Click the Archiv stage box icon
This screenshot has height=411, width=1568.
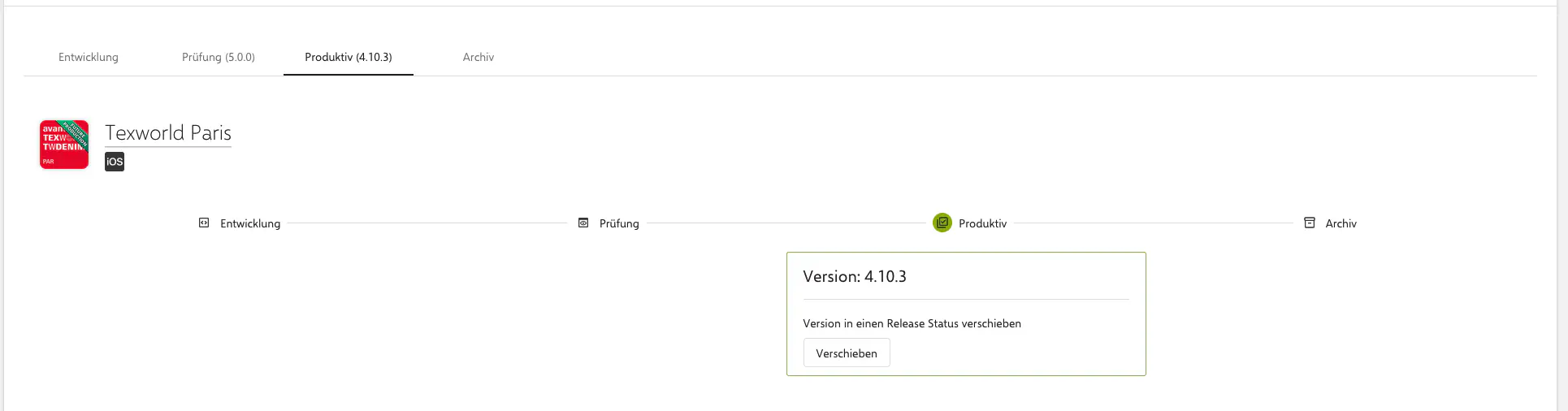1310,223
